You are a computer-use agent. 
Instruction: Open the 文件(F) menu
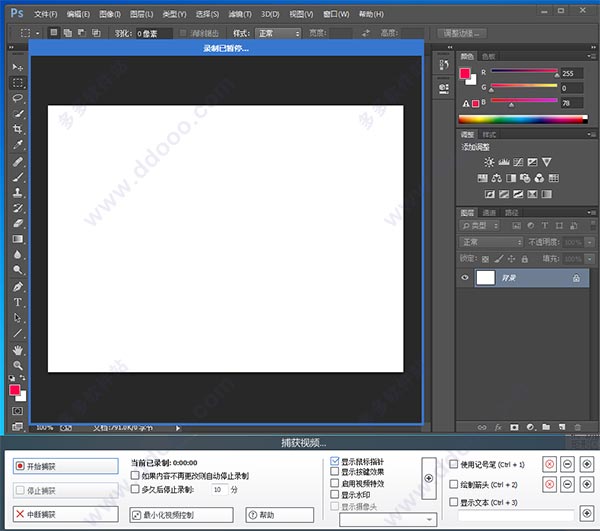pyautogui.click(x=46, y=14)
